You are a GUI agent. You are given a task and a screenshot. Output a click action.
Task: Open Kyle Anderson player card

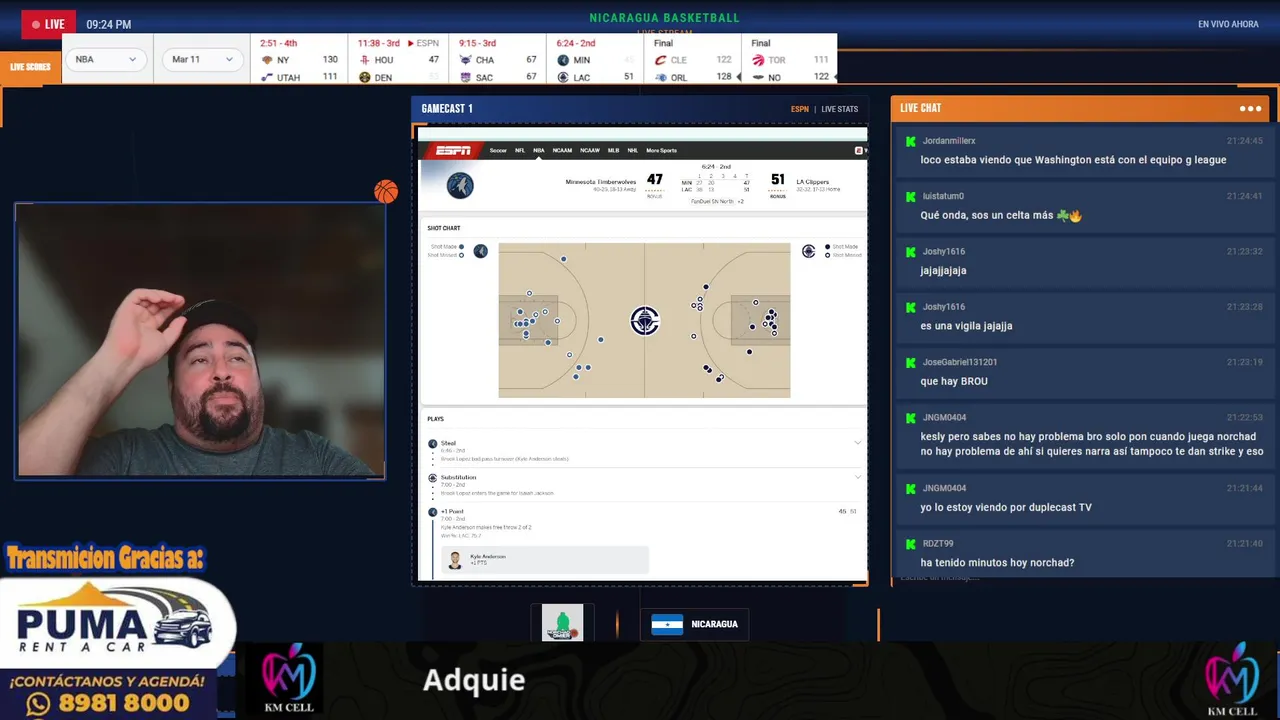545,560
